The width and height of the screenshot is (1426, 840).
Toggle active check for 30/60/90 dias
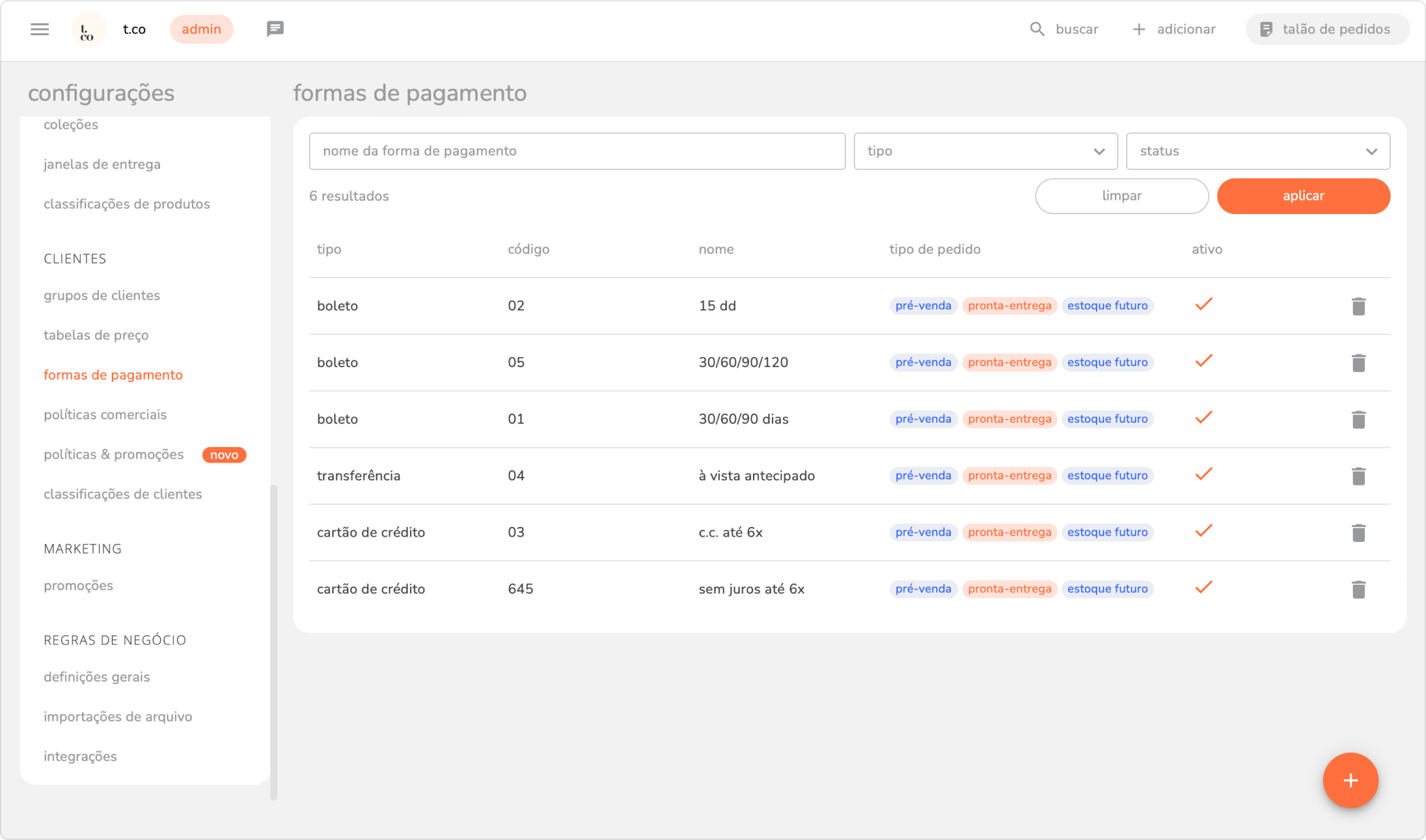tap(1204, 418)
